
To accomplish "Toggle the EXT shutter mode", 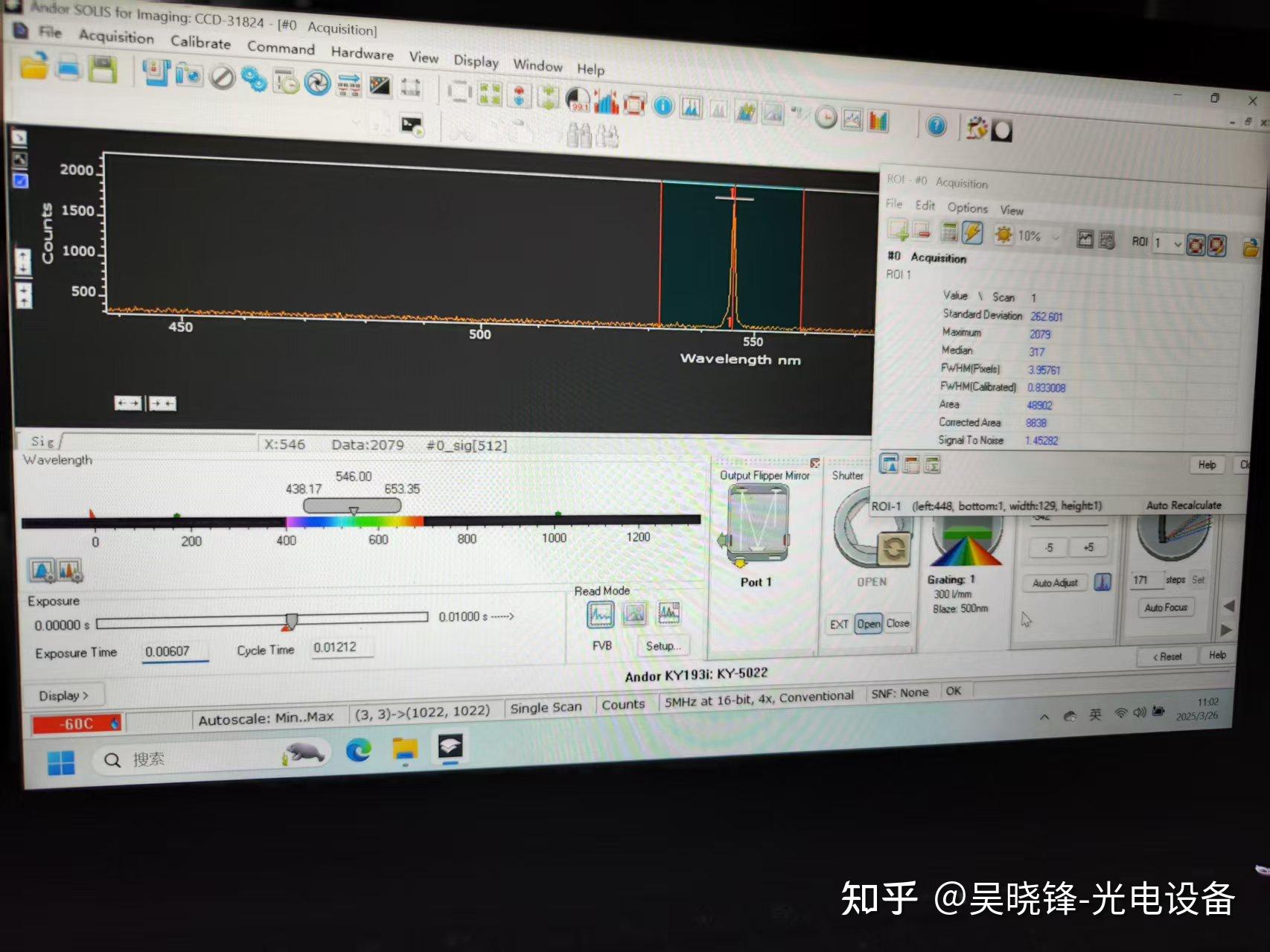I will click(x=839, y=624).
